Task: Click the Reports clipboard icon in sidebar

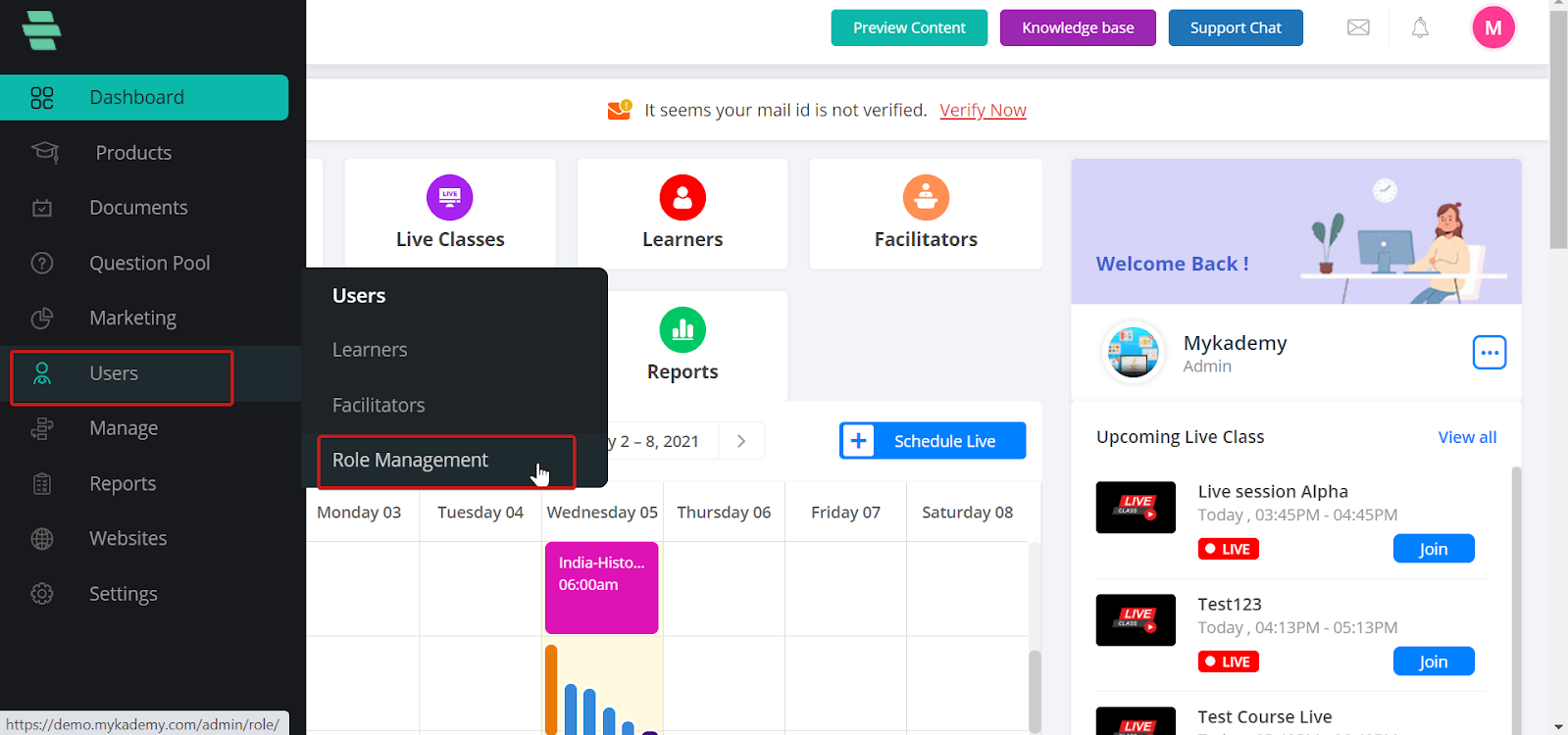Action: (x=42, y=484)
